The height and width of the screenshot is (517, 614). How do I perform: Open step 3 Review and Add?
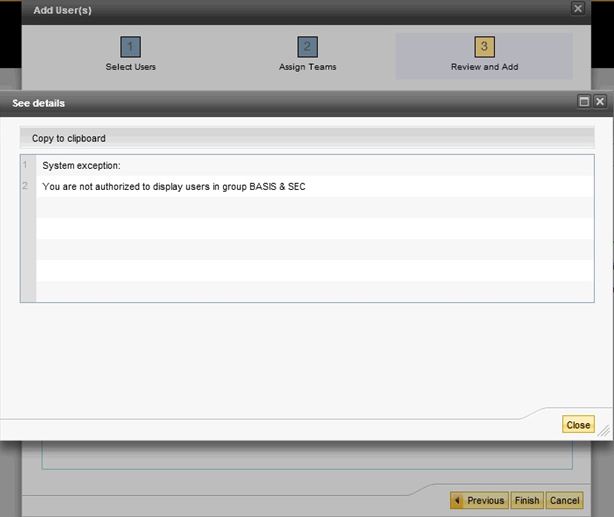484,54
